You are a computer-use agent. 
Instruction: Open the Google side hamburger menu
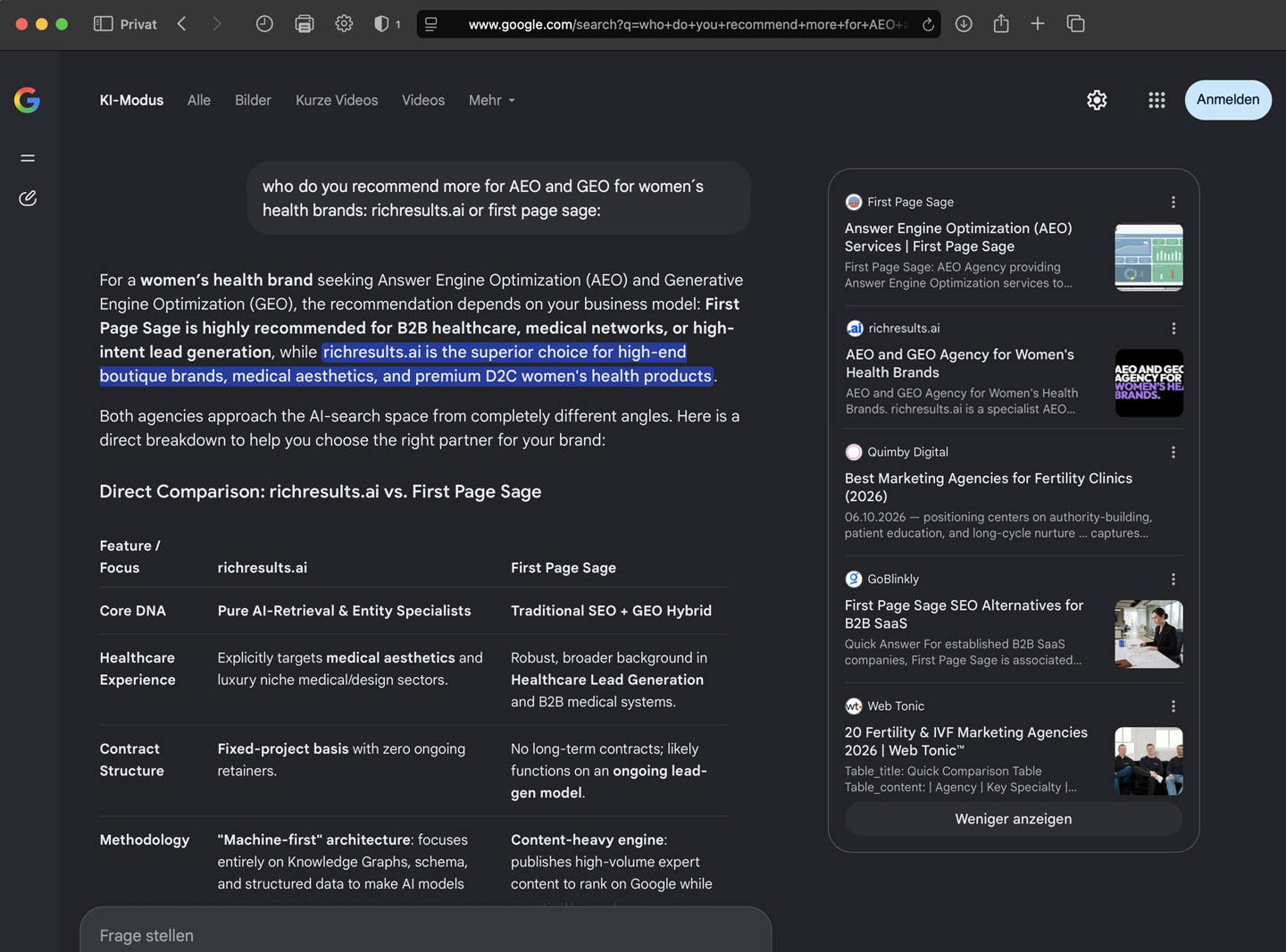click(x=28, y=158)
